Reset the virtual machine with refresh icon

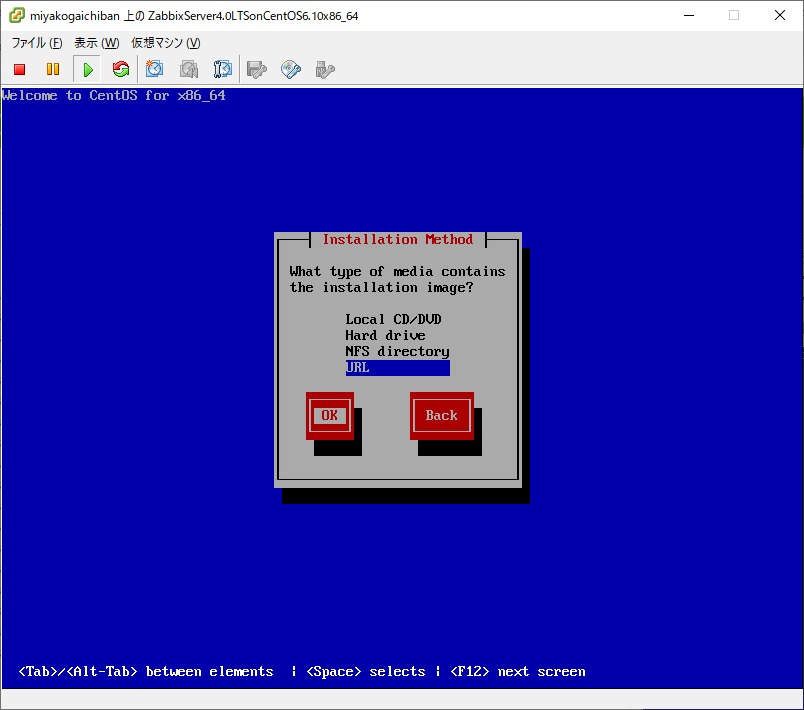pyautogui.click(x=121, y=69)
